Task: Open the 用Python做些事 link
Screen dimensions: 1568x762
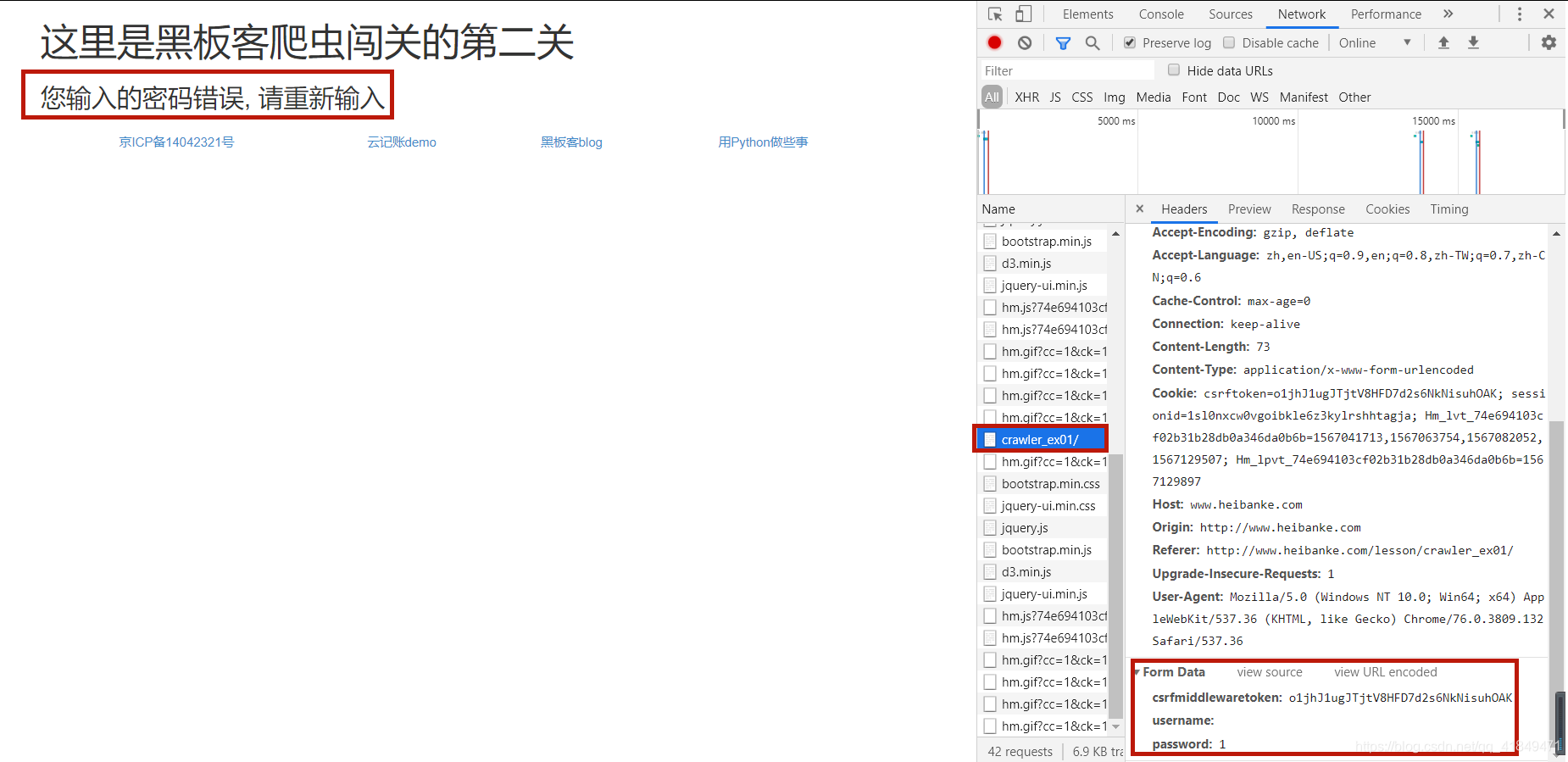Action: pyautogui.click(x=763, y=142)
